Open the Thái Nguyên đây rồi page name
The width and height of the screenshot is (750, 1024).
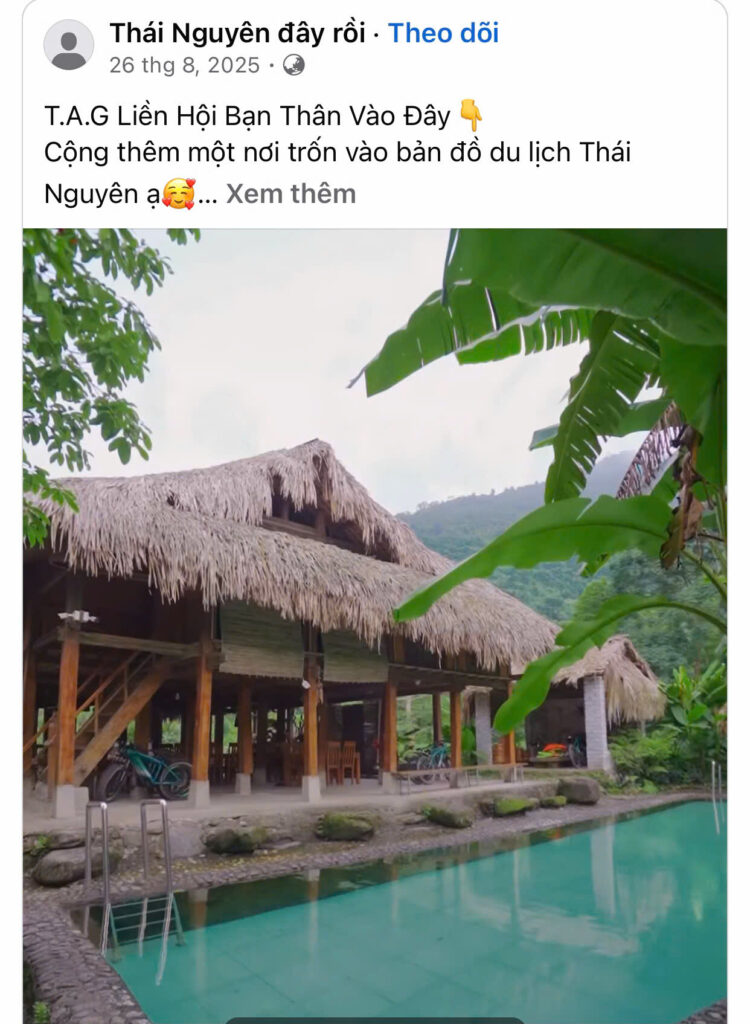(237, 33)
